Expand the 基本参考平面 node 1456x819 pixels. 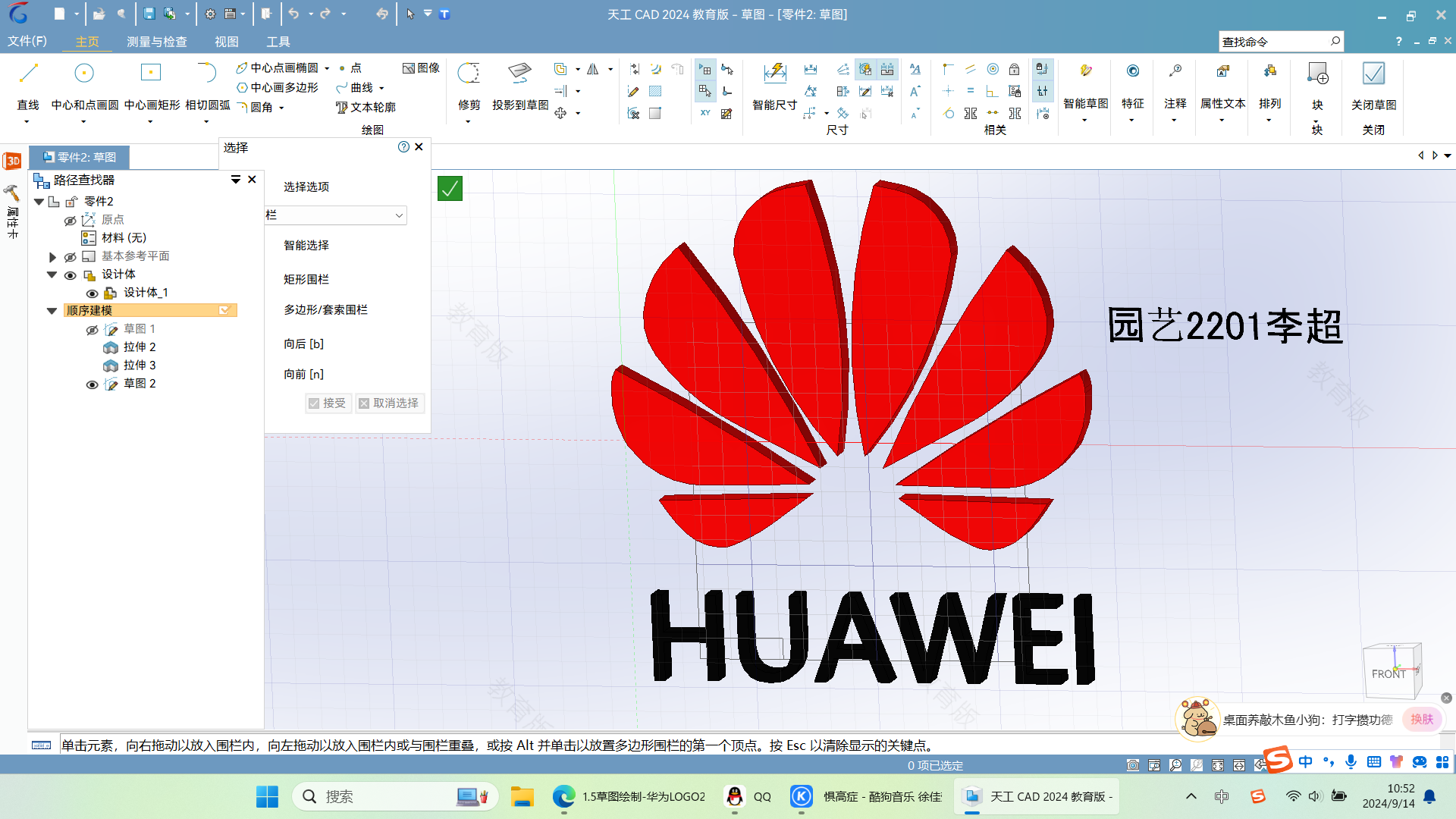point(52,257)
